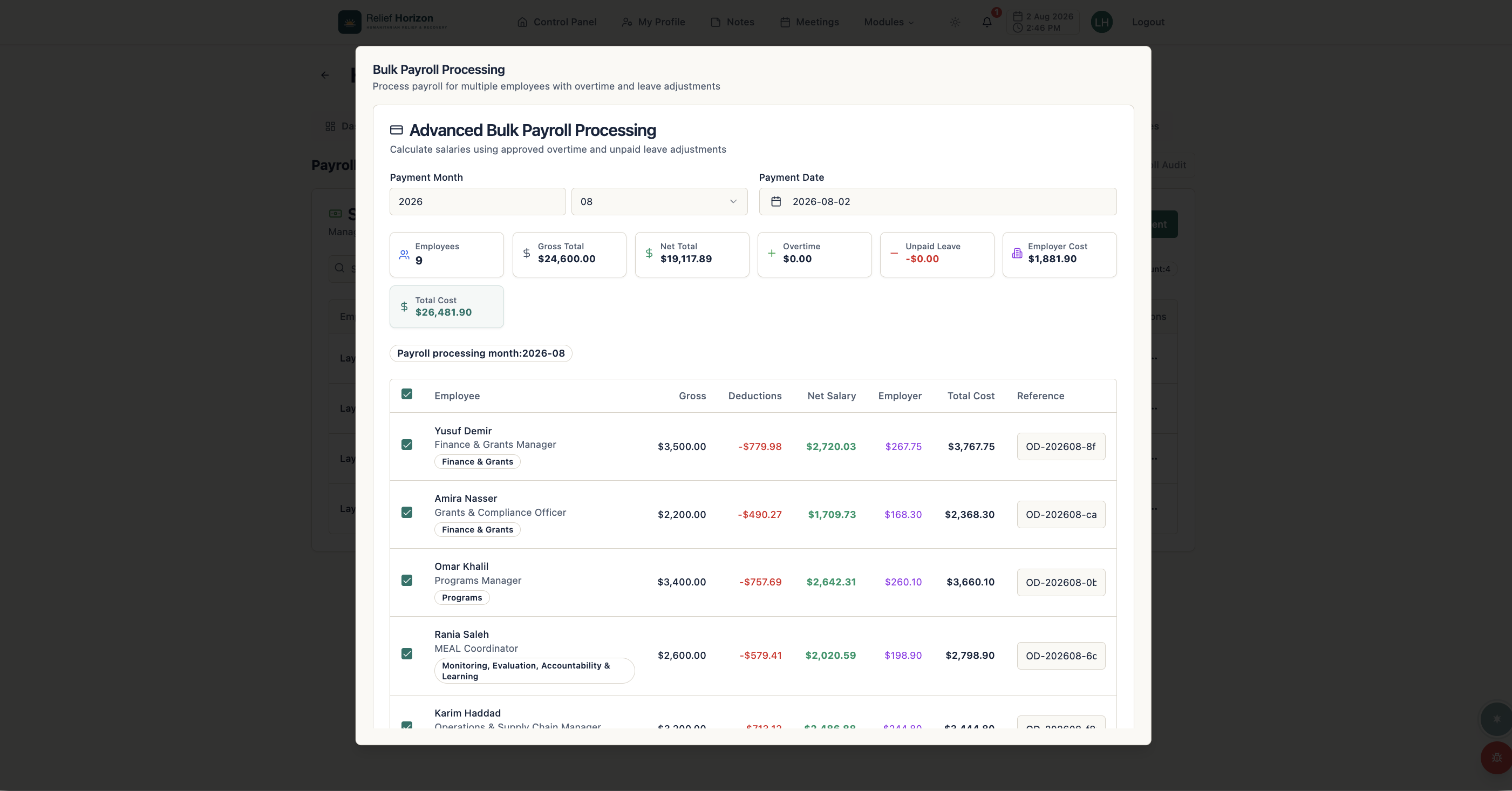Click the red bug floating button
1512x791 pixels.
coord(1496,758)
